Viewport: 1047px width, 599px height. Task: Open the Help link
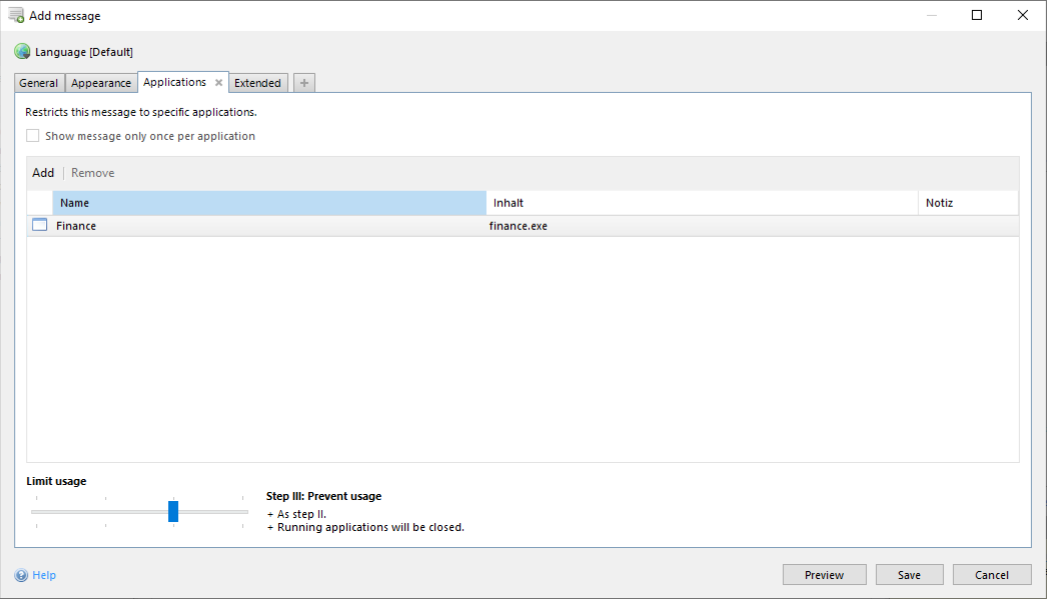click(44, 574)
